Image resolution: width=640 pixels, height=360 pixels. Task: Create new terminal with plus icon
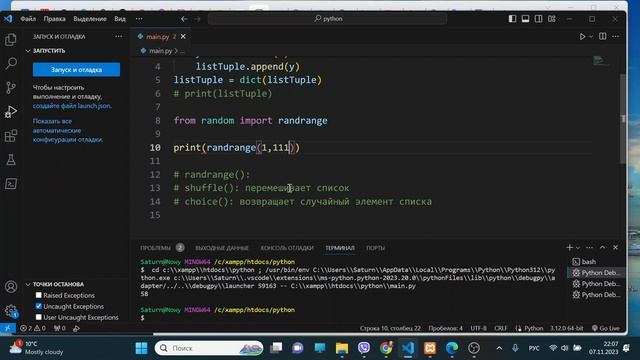(x=569, y=247)
